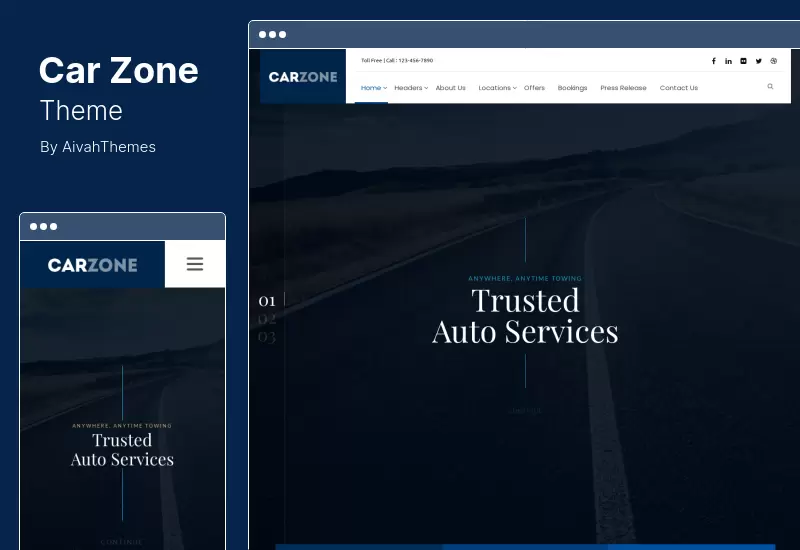The height and width of the screenshot is (550, 800).
Task: Go to the Bookings page
Action: 572,88
